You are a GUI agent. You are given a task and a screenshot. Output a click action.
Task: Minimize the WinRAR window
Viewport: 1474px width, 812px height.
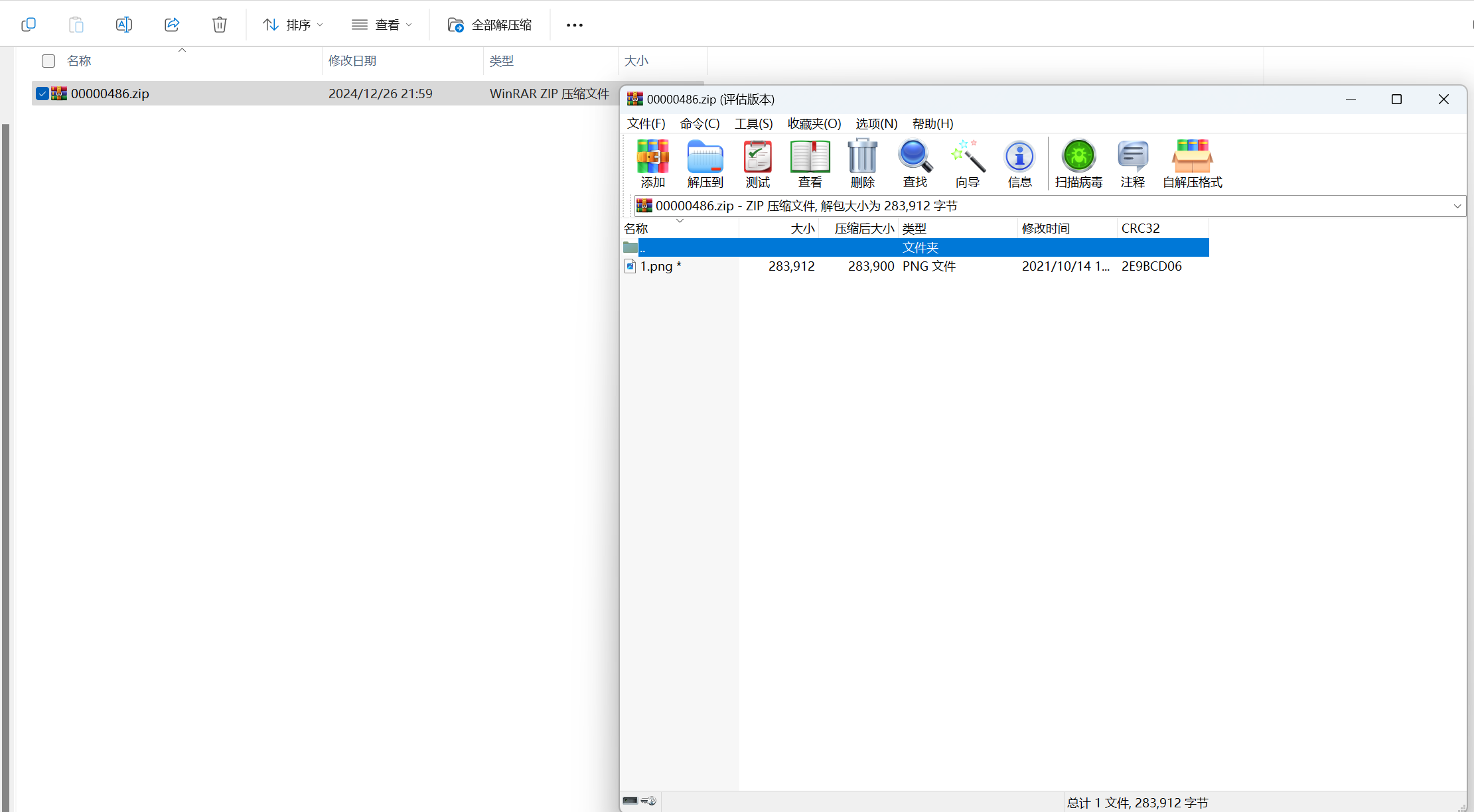1351,99
